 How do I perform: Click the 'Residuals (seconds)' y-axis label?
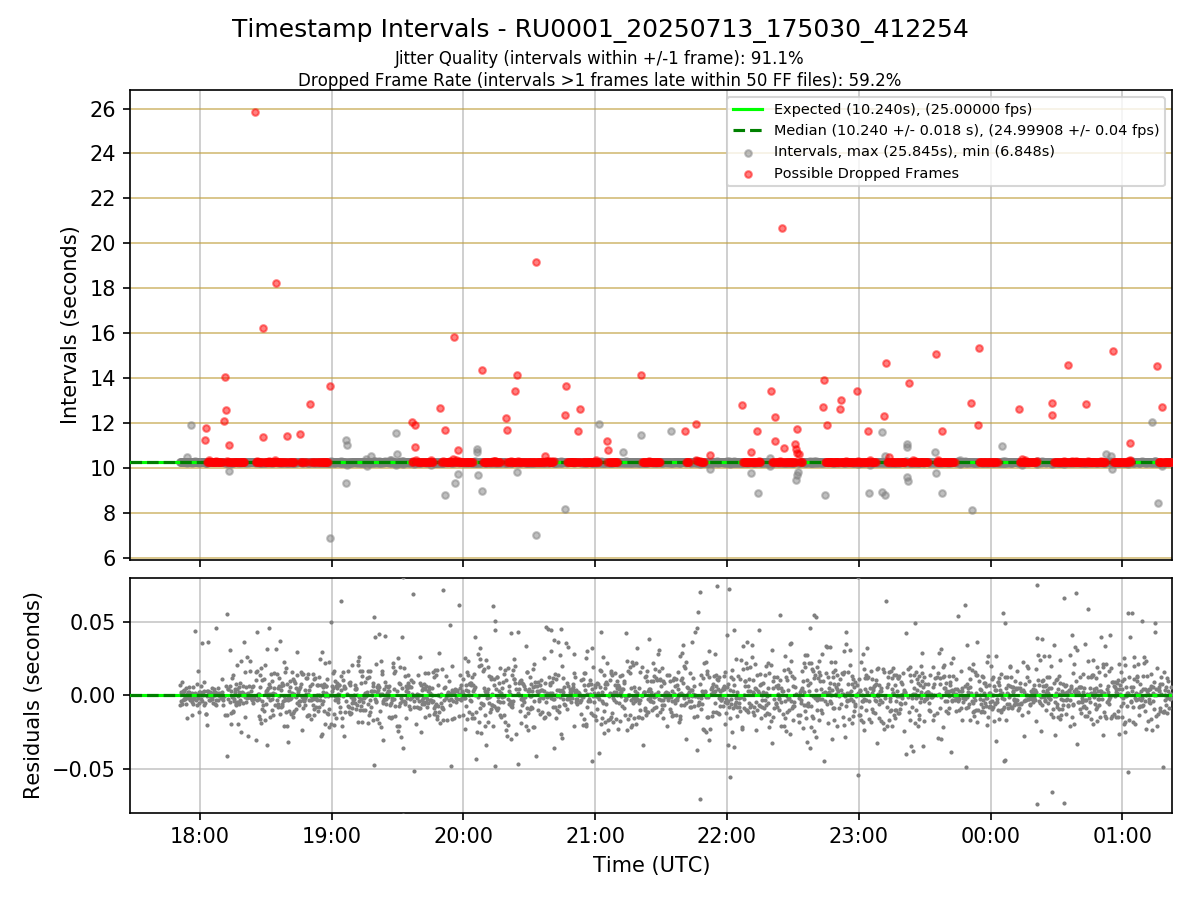click(32, 696)
